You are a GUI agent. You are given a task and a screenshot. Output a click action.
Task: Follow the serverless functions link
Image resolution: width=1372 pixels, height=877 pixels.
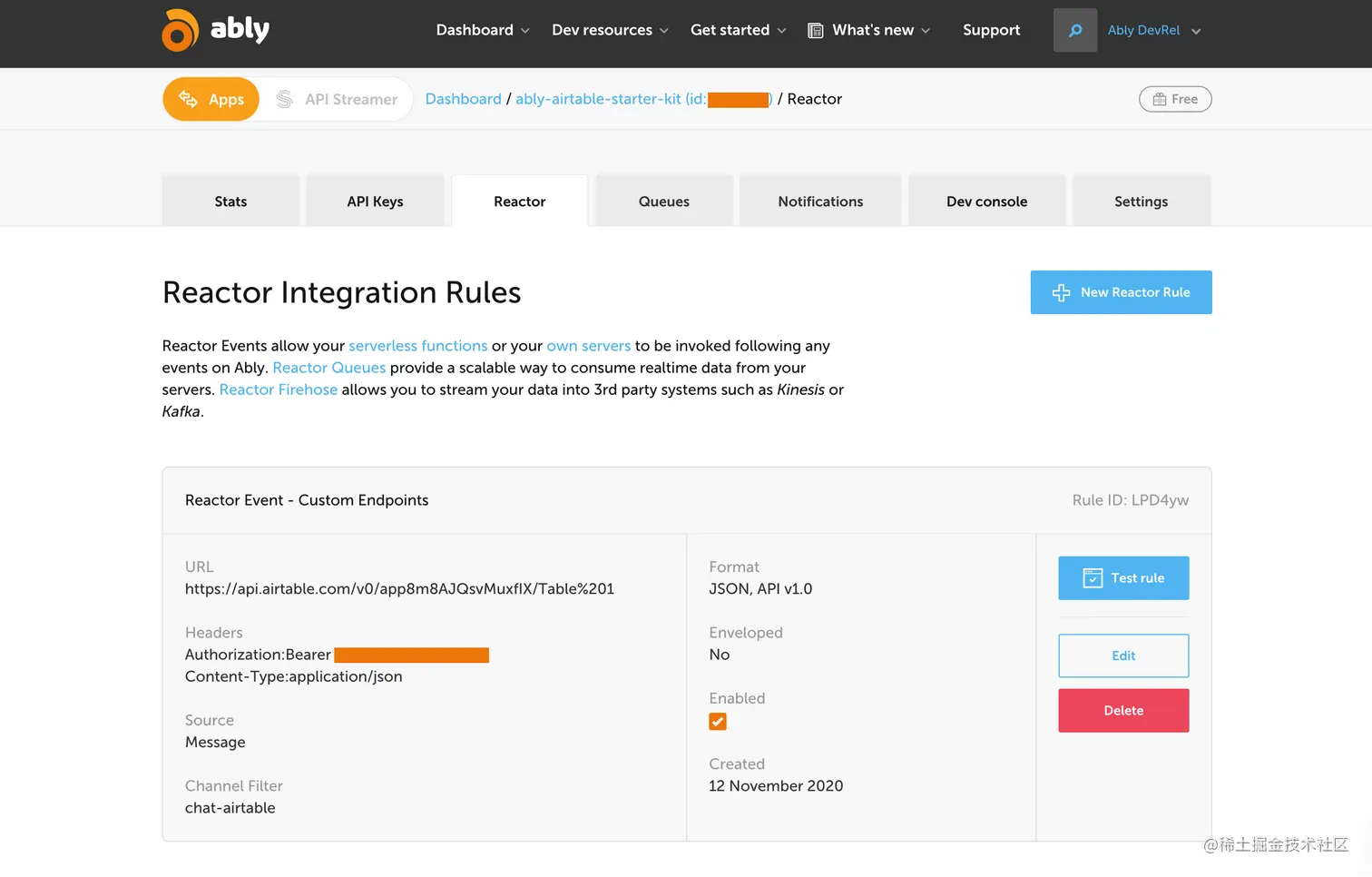[x=418, y=346]
